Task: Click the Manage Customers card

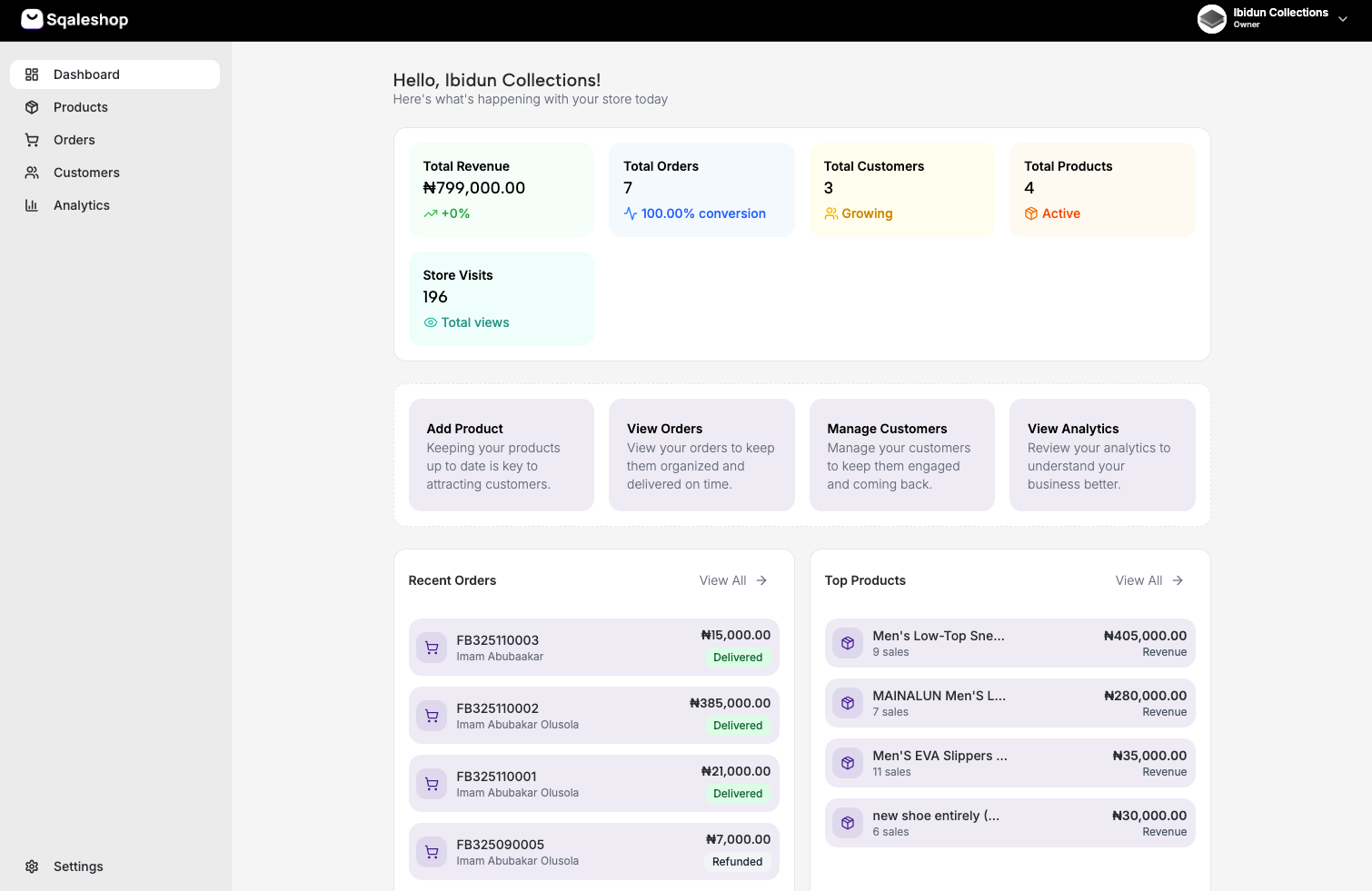Action: pos(901,455)
